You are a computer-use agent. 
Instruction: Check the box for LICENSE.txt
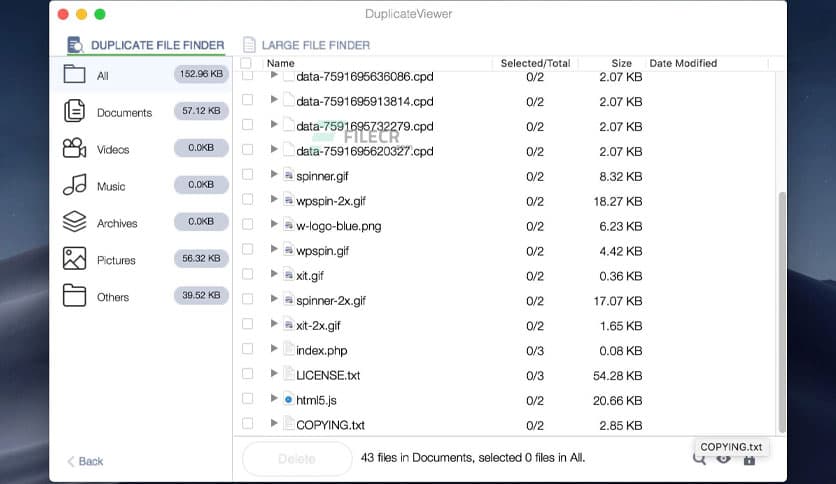(x=247, y=374)
